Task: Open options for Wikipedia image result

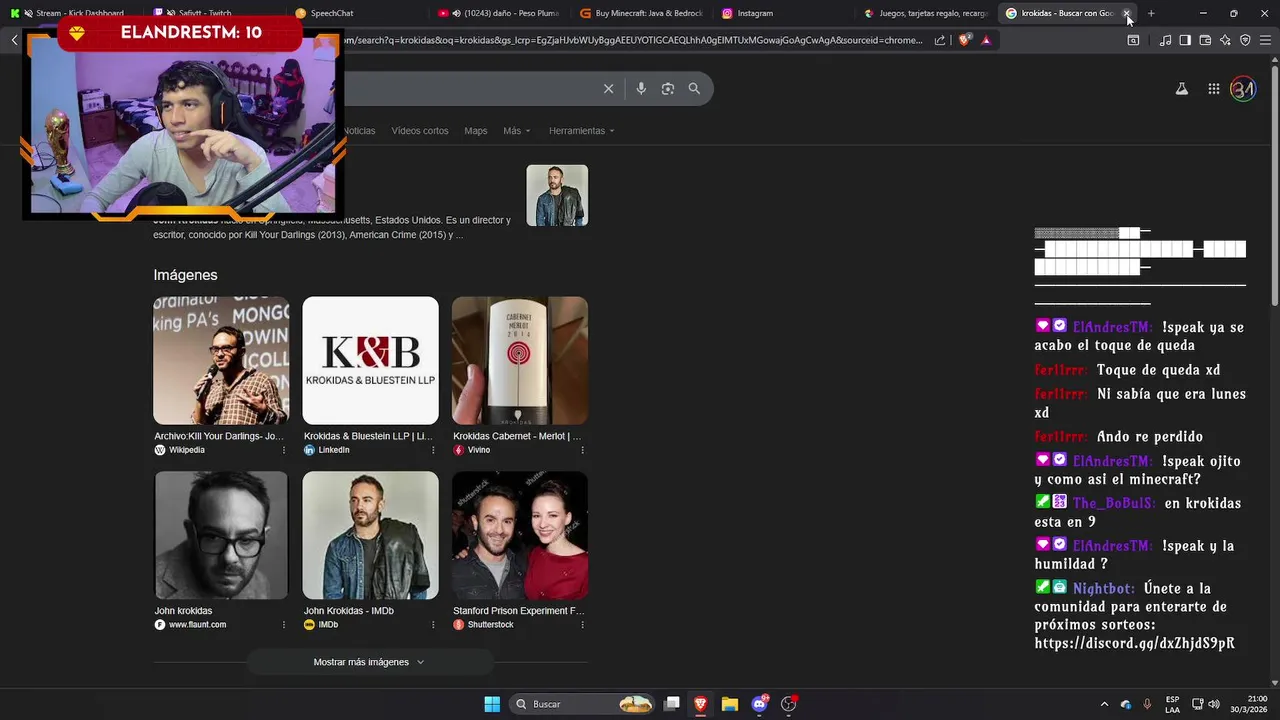Action: 283,450
